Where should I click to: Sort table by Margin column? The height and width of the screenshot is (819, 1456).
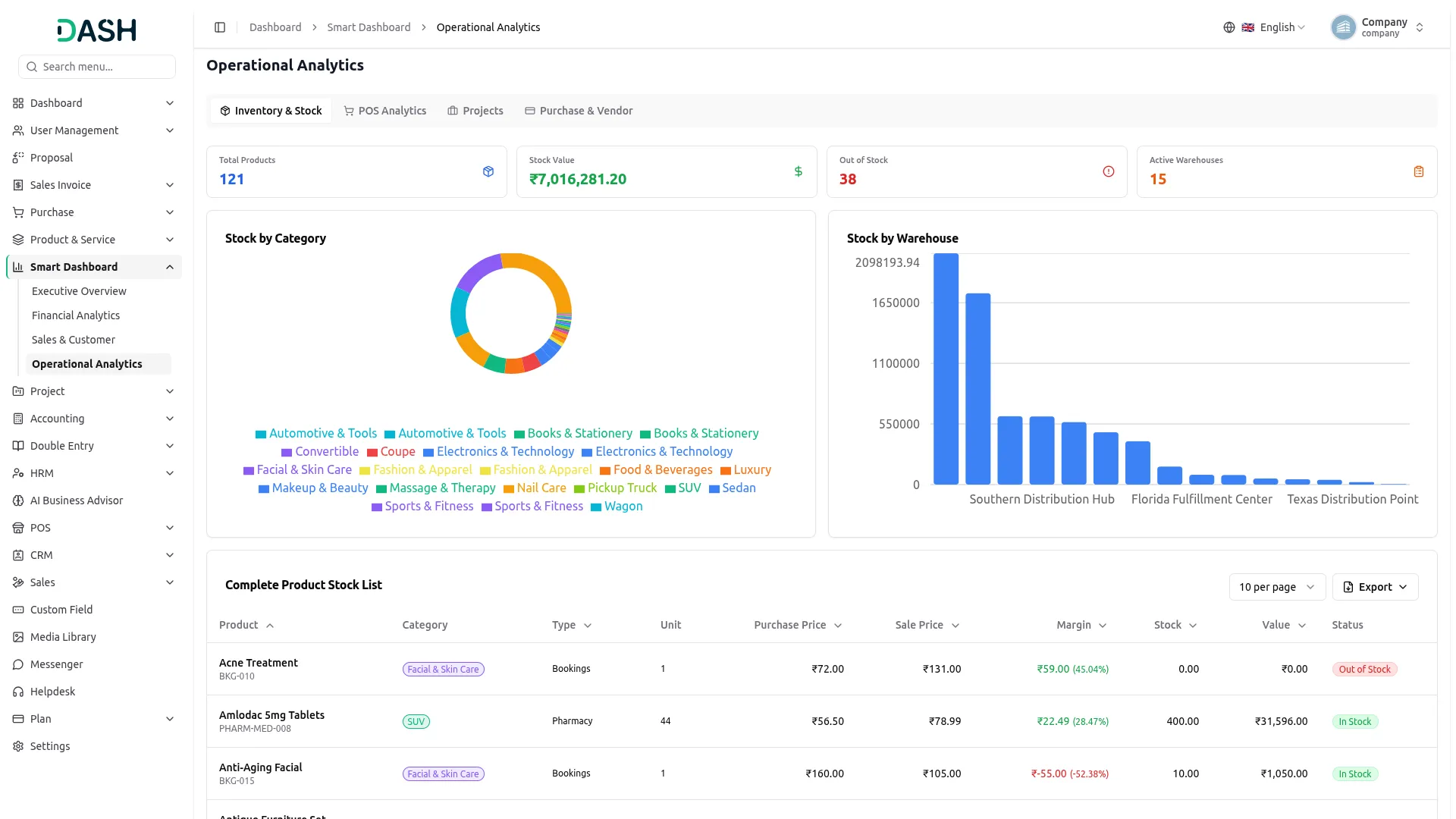pos(1082,625)
